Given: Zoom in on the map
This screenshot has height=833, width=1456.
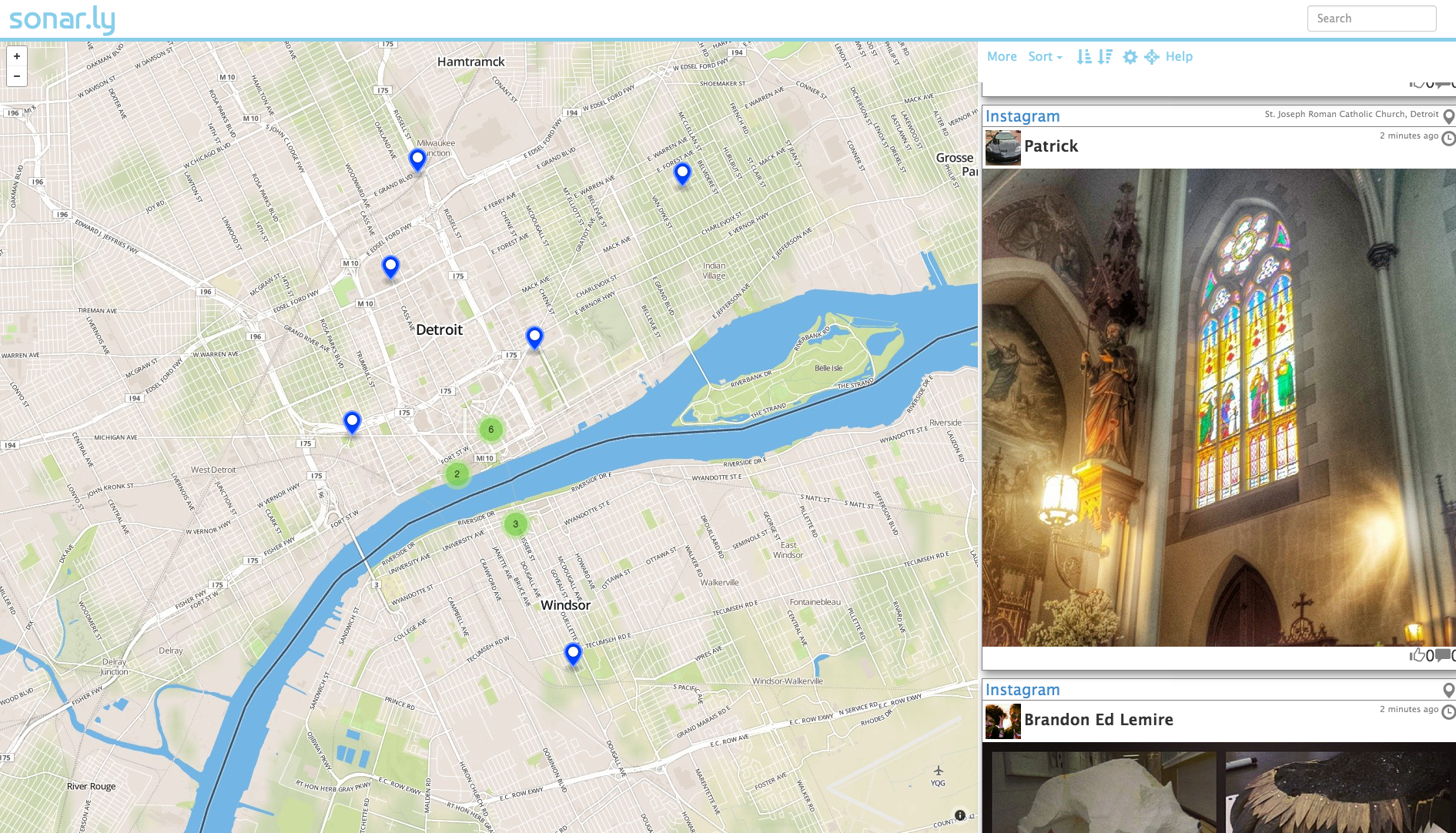Looking at the screenshot, I should click(17, 56).
